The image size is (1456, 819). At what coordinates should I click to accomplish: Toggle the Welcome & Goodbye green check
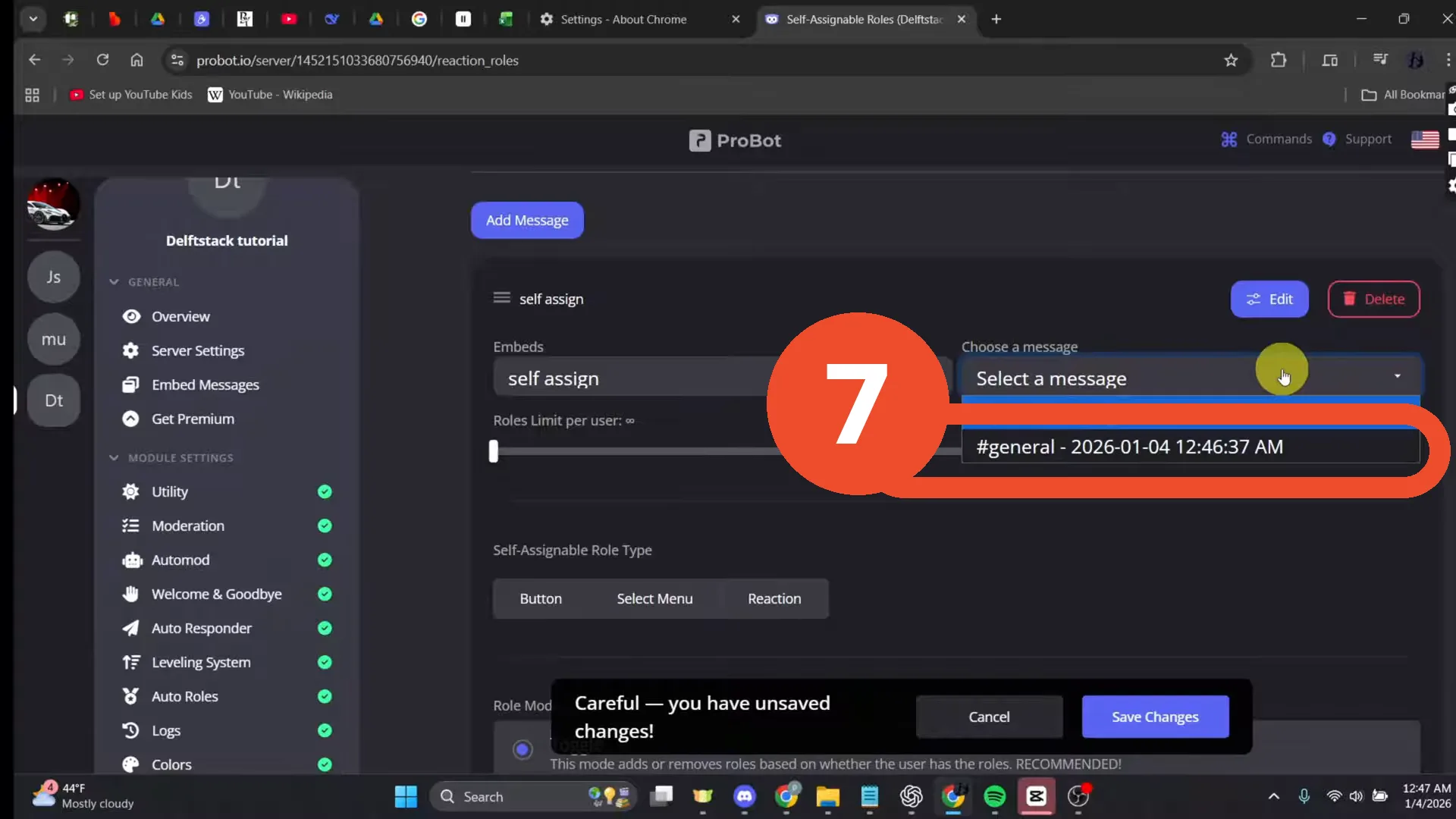(325, 594)
